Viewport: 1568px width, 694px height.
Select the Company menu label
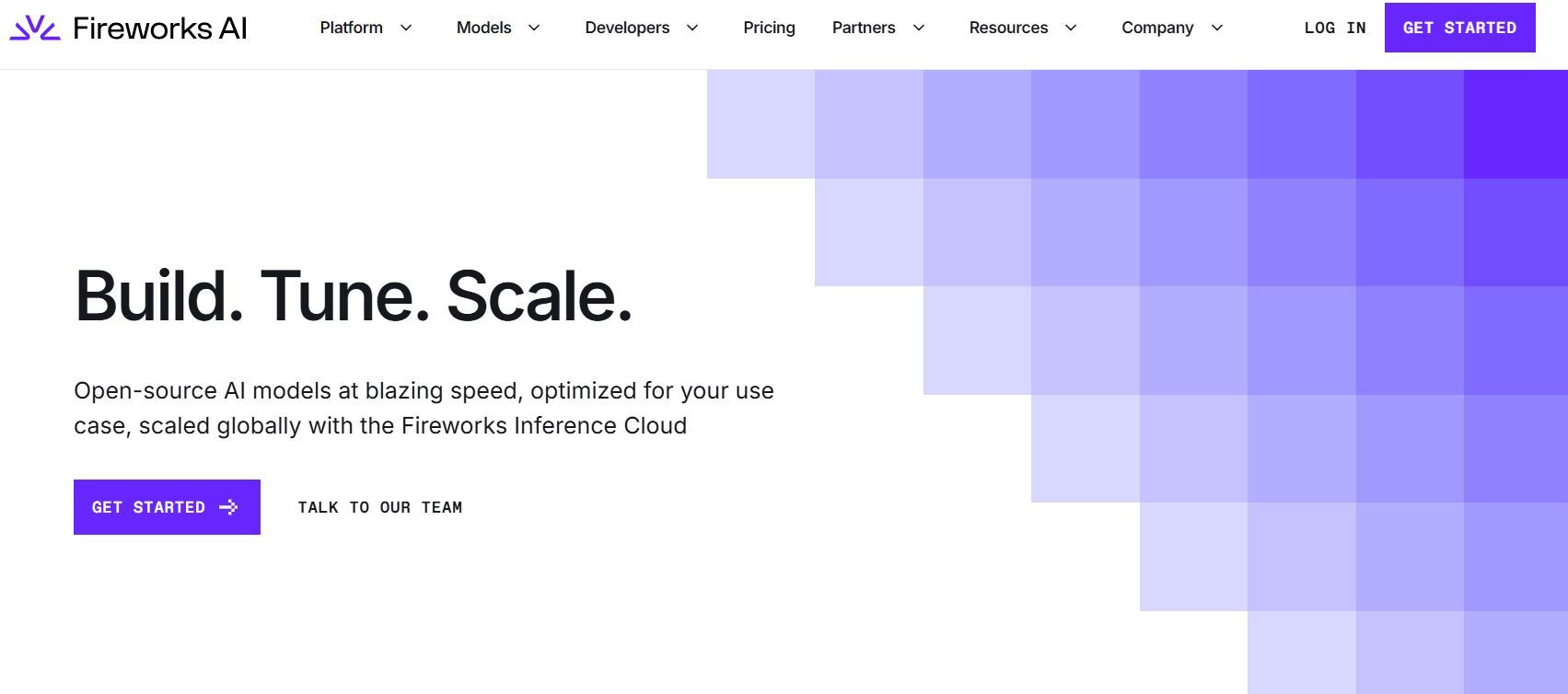point(1157,28)
